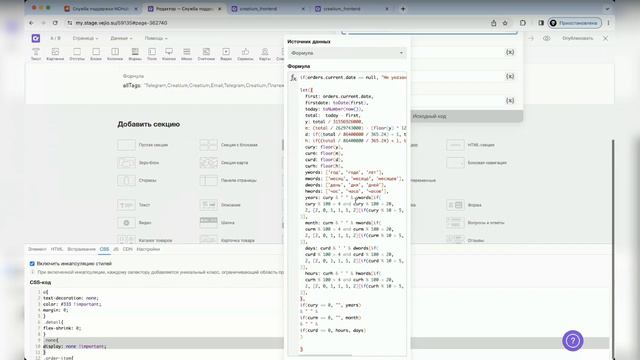Screen dimensions: 640x360
Task: Open the A/B testing button
Action: point(56,38)
